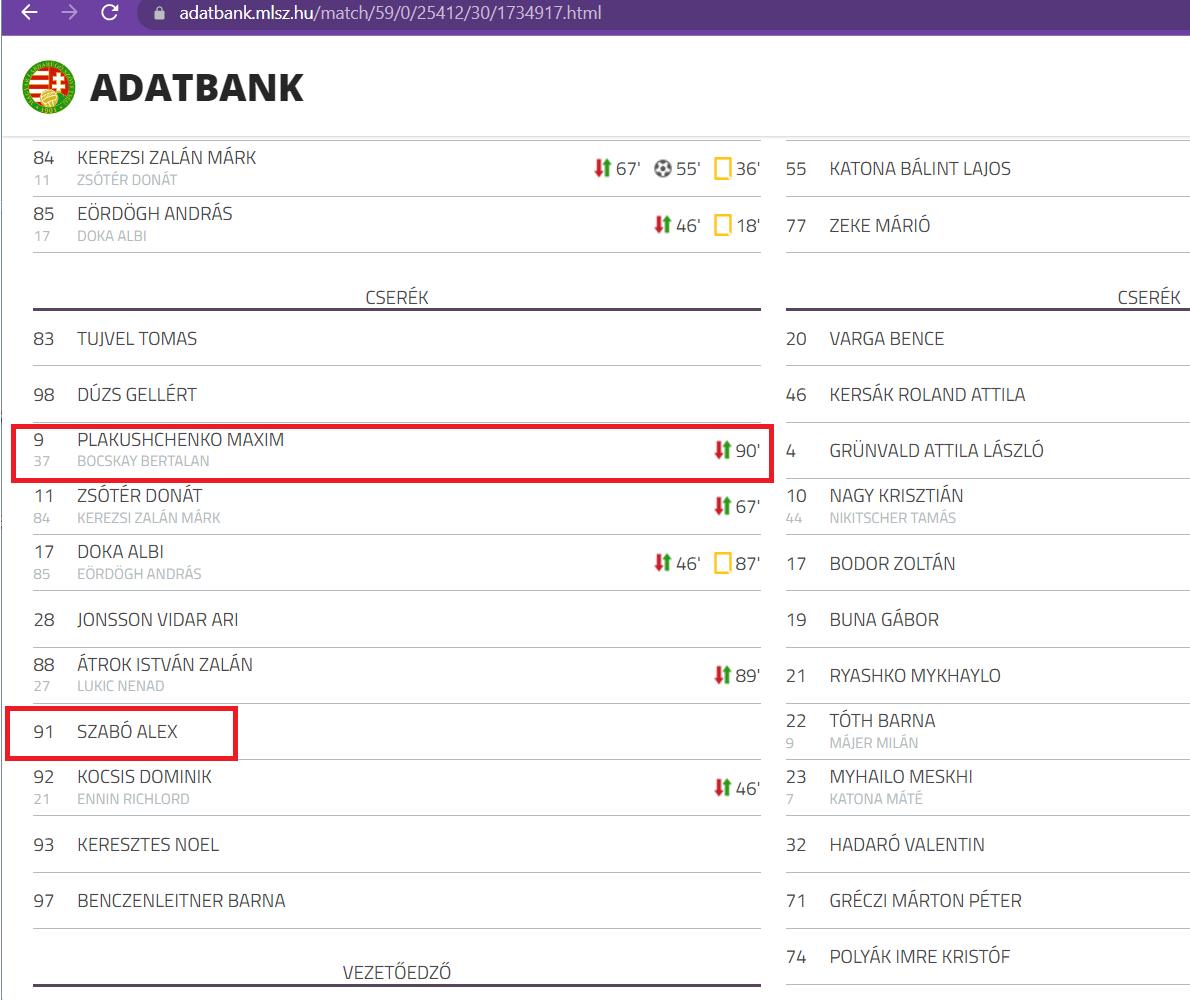Image resolution: width=1190 pixels, height=1000 pixels.
Task: Open player BODOR ZOLTÁN
Action: [892, 564]
